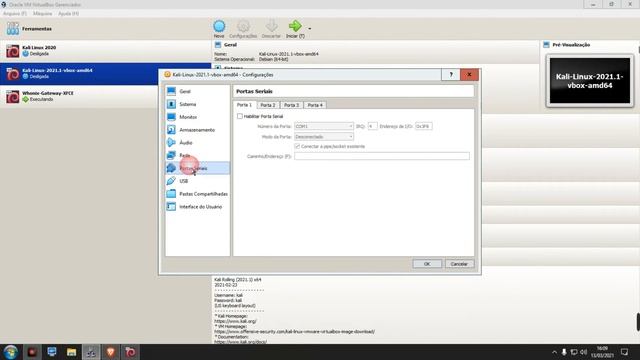The width and height of the screenshot is (640, 360).
Task: Open the Sistema settings category
Action: [197, 104]
